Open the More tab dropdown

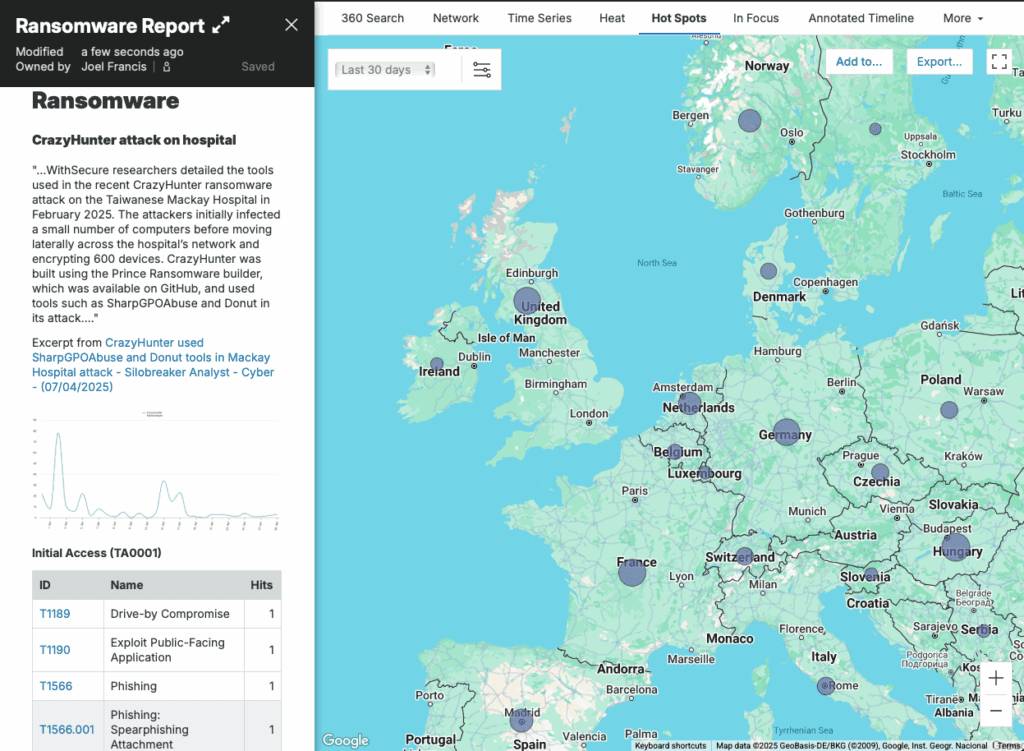963,18
